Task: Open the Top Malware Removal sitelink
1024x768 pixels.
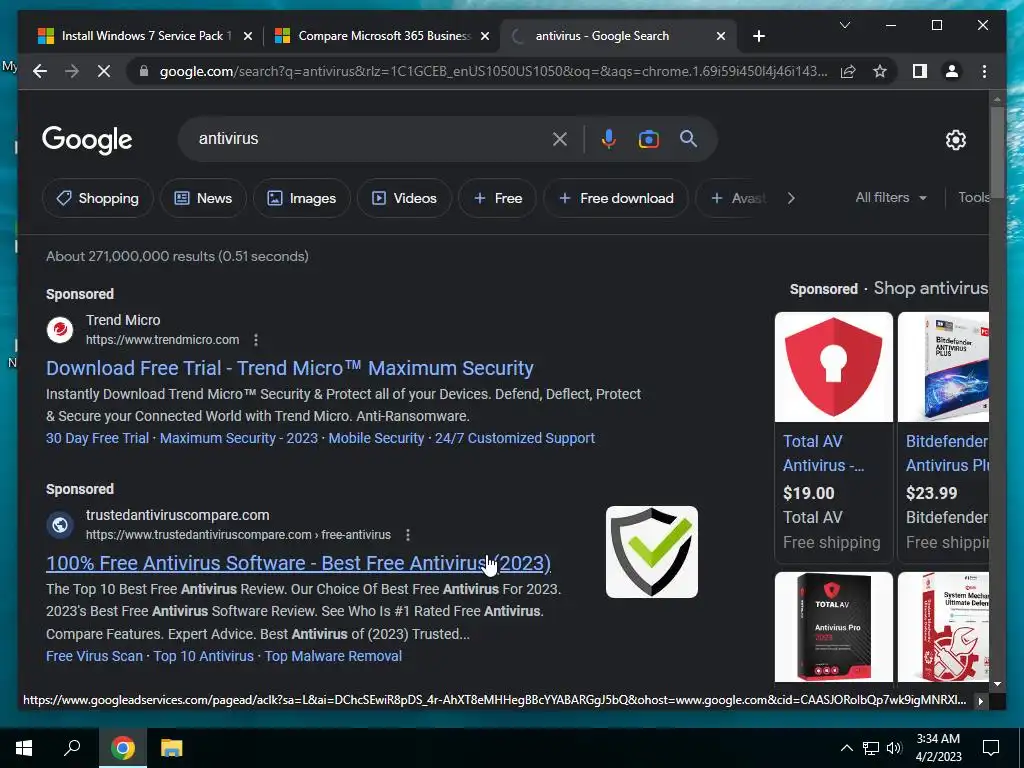Action: [x=333, y=656]
